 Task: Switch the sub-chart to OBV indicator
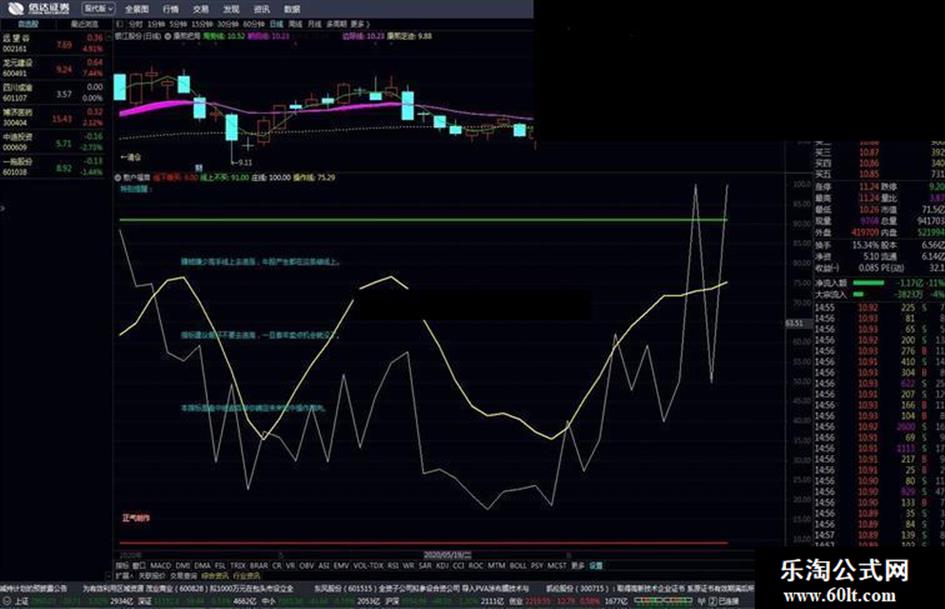[x=307, y=566]
